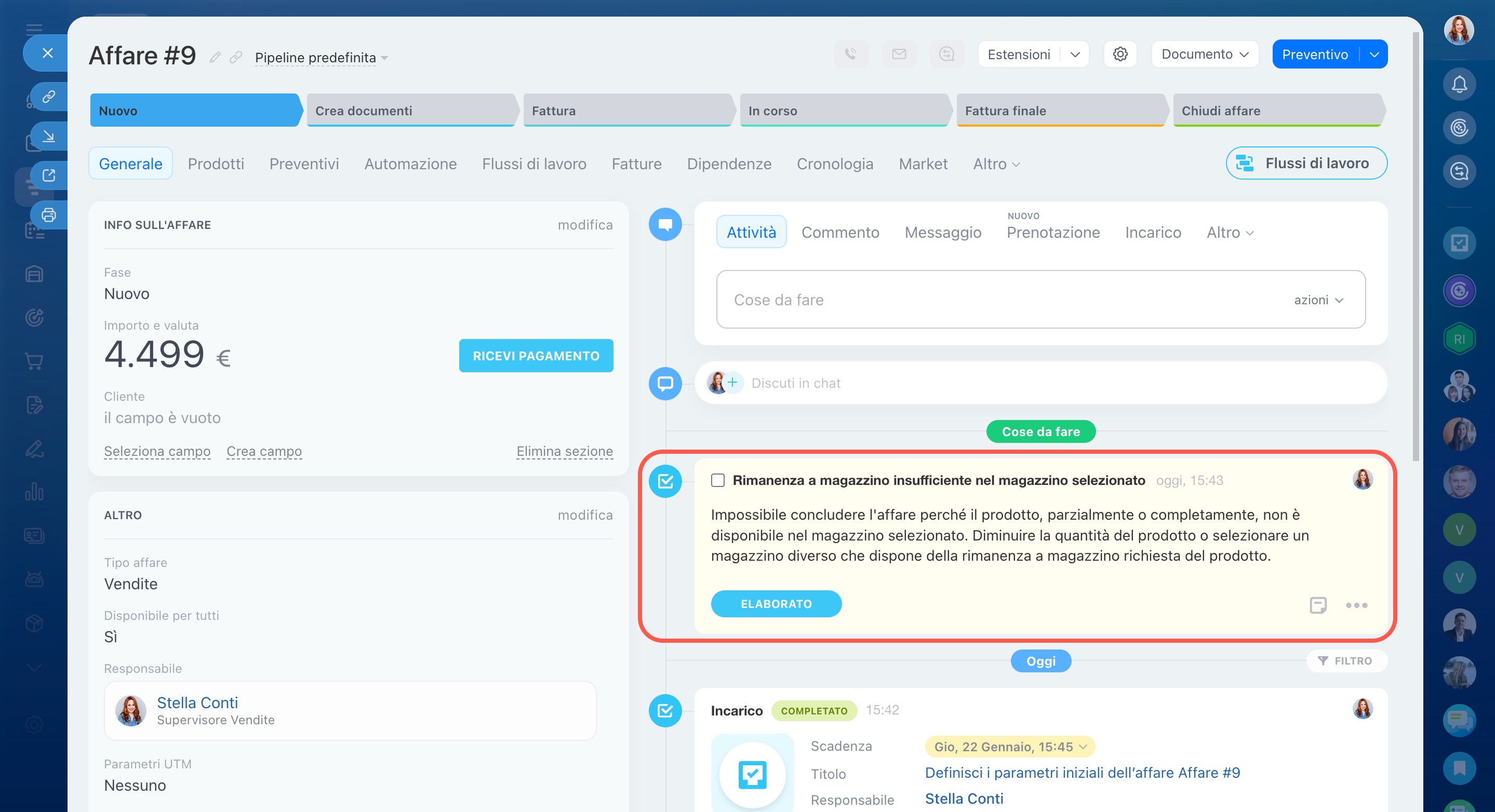
Task: Click the pencil icon to edit deal title
Action: pyautogui.click(x=215, y=57)
